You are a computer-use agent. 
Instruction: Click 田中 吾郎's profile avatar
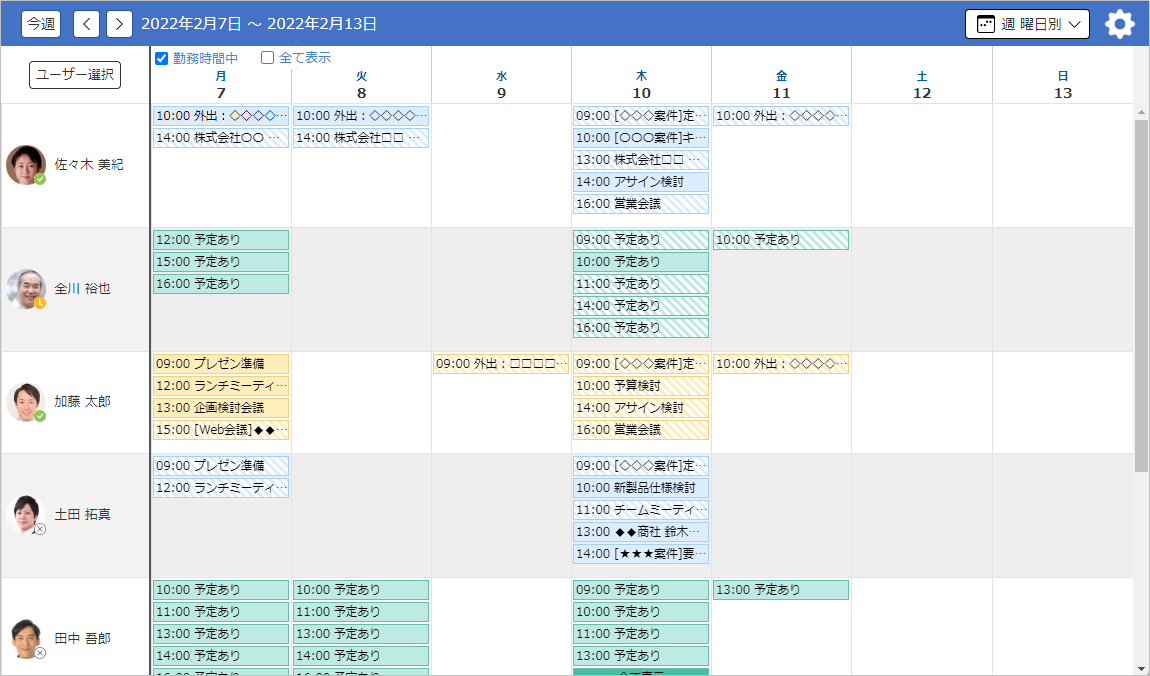tap(26, 638)
